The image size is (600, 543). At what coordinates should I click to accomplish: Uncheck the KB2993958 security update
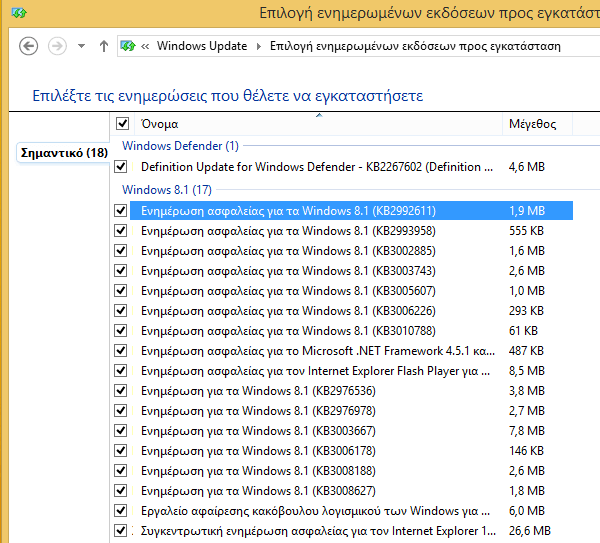click(x=121, y=230)
